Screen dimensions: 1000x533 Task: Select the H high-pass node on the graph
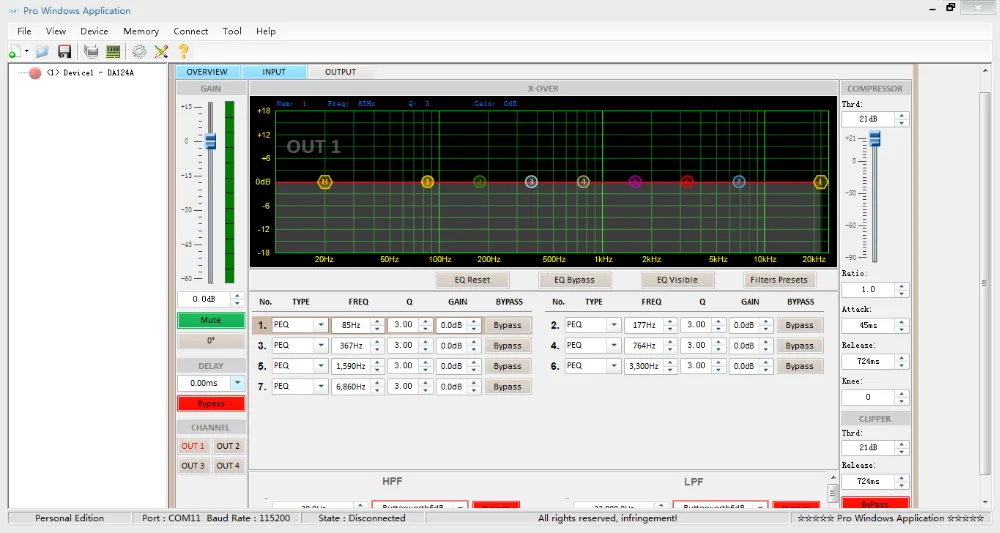(x=325, y=182)
